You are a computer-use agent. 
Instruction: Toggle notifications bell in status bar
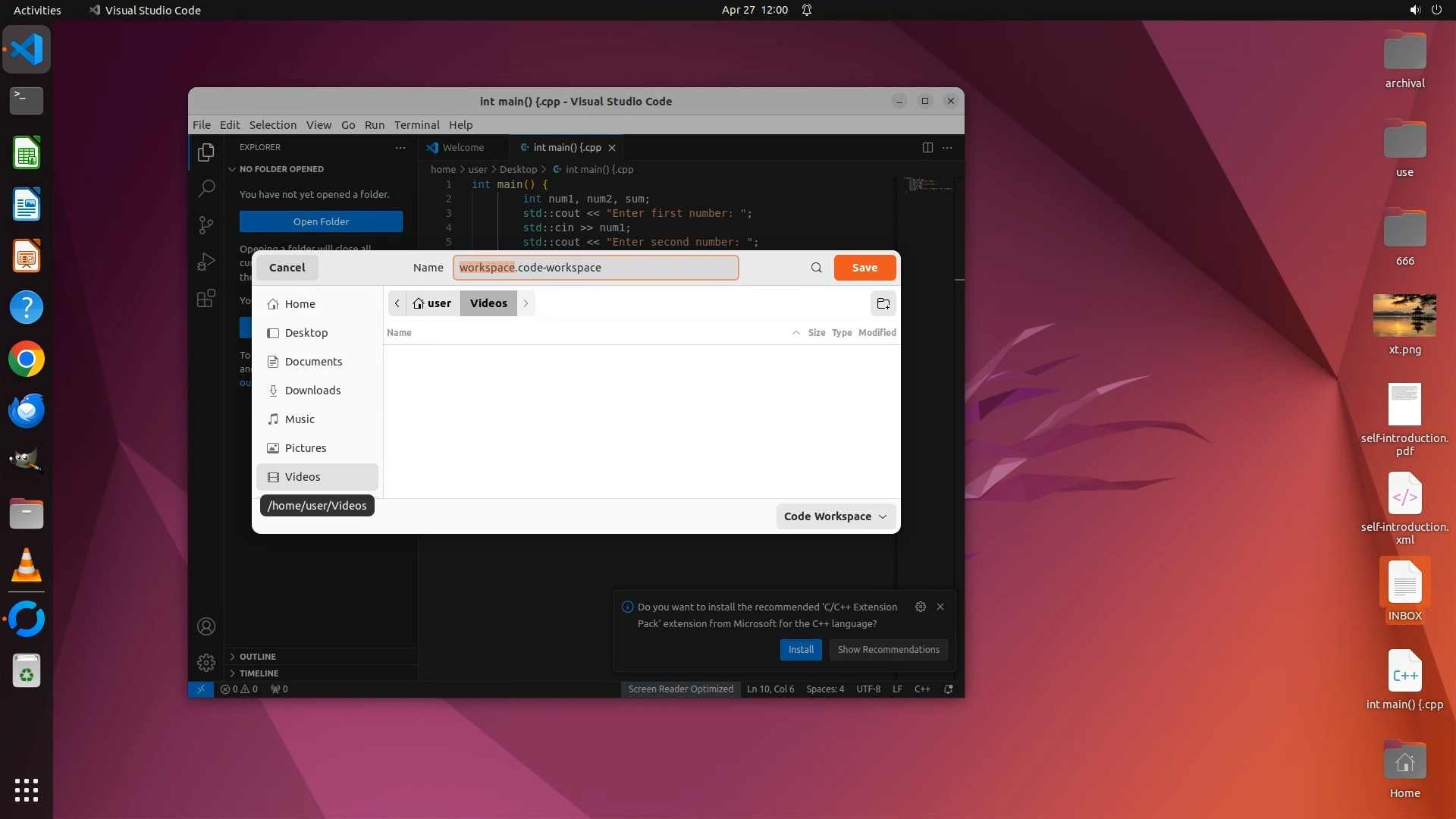pyautogui.click(x=948, y=689)
